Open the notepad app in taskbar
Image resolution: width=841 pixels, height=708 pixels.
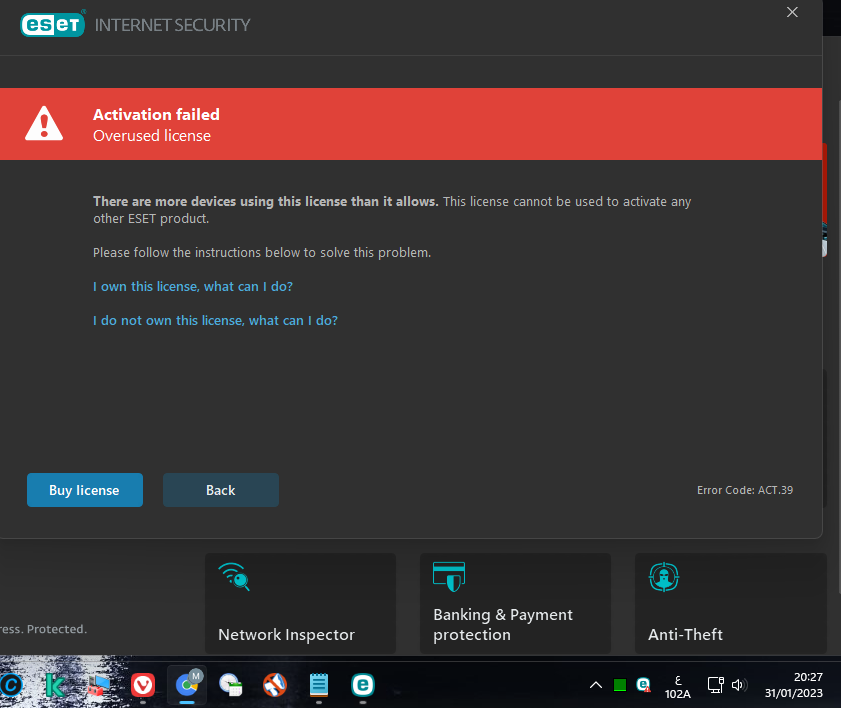pos(319,685)
